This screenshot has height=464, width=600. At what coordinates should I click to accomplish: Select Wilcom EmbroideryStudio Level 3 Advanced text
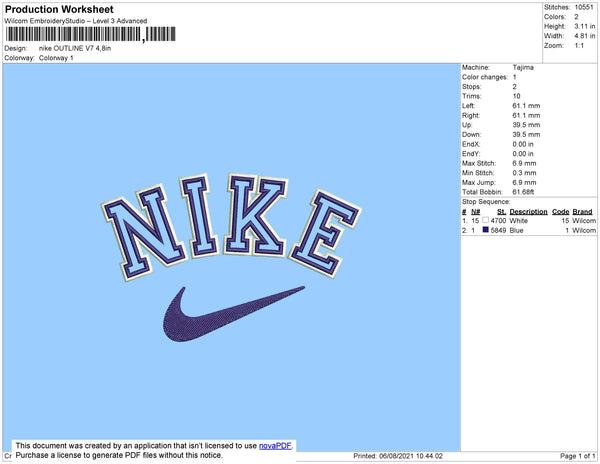[76, 21]
